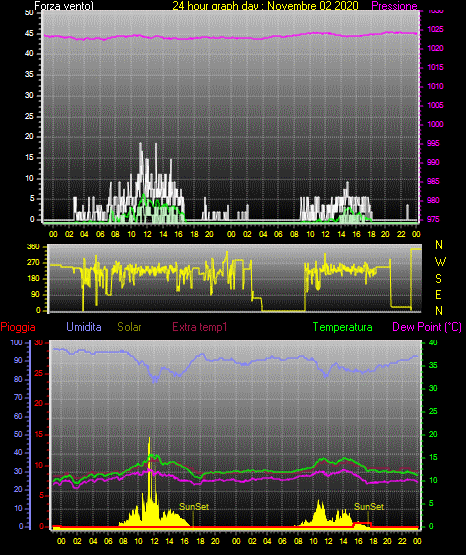Click the blue Umidita legend label
Image resolution: width=466 pixels, height=555 pixels.
pyautogui.click(x=84, y=327)
